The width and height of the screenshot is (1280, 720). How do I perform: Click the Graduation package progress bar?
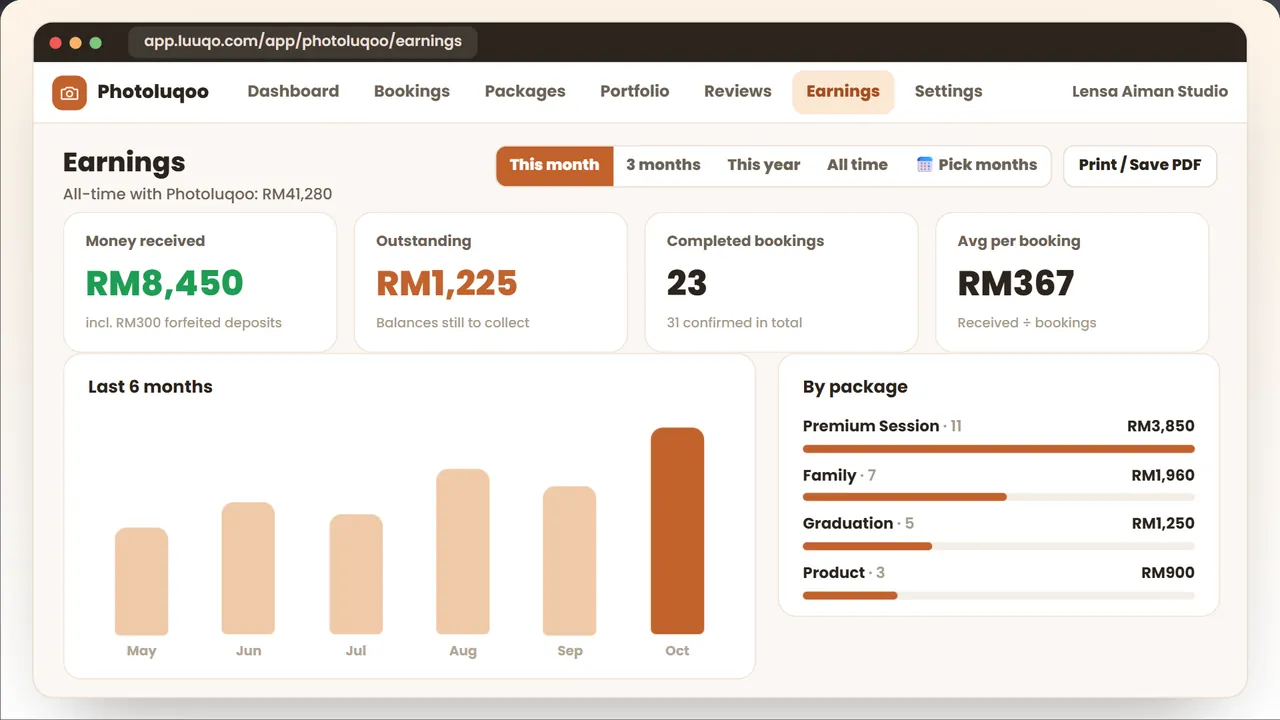(x=999, y=546)
